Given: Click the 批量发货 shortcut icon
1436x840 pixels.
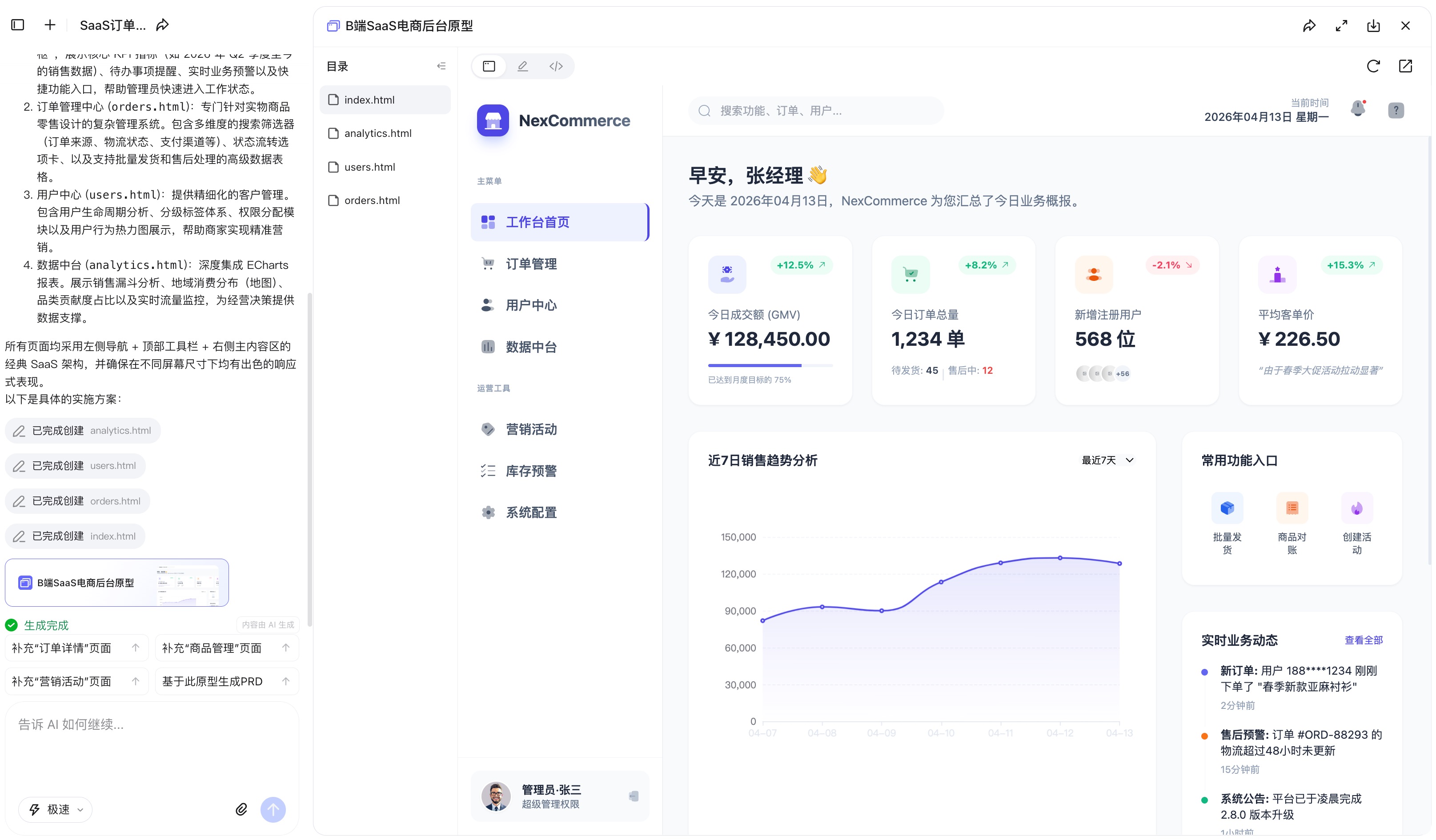Looking at the screenshot, I should [1227, 508].
